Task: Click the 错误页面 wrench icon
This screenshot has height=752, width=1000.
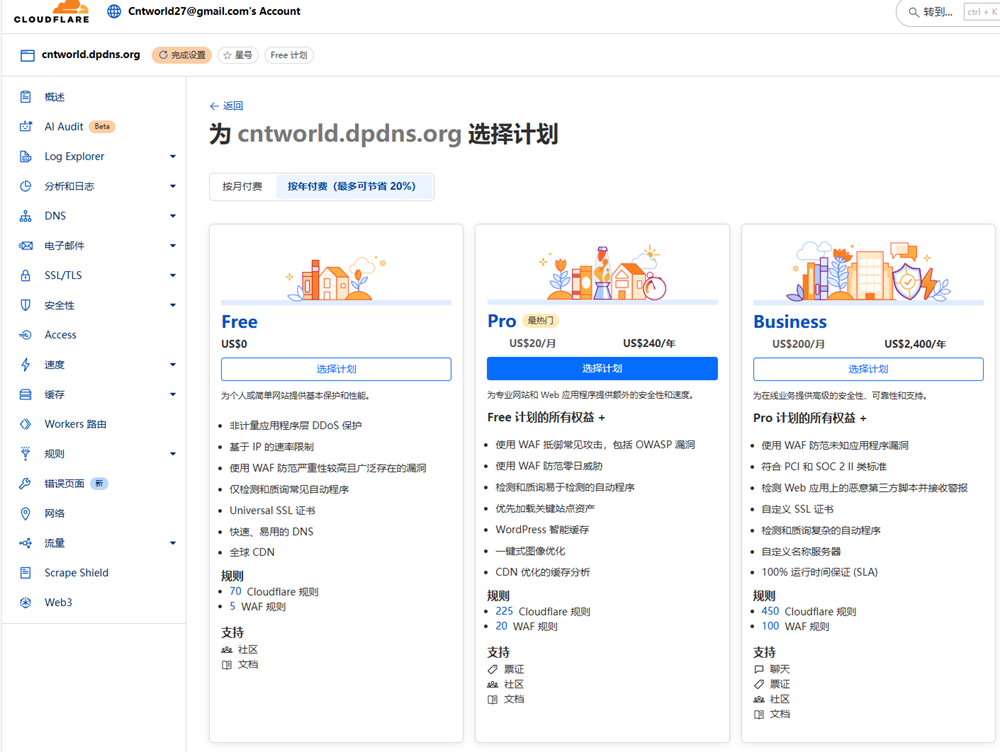Action: click(x=26, y=483)
